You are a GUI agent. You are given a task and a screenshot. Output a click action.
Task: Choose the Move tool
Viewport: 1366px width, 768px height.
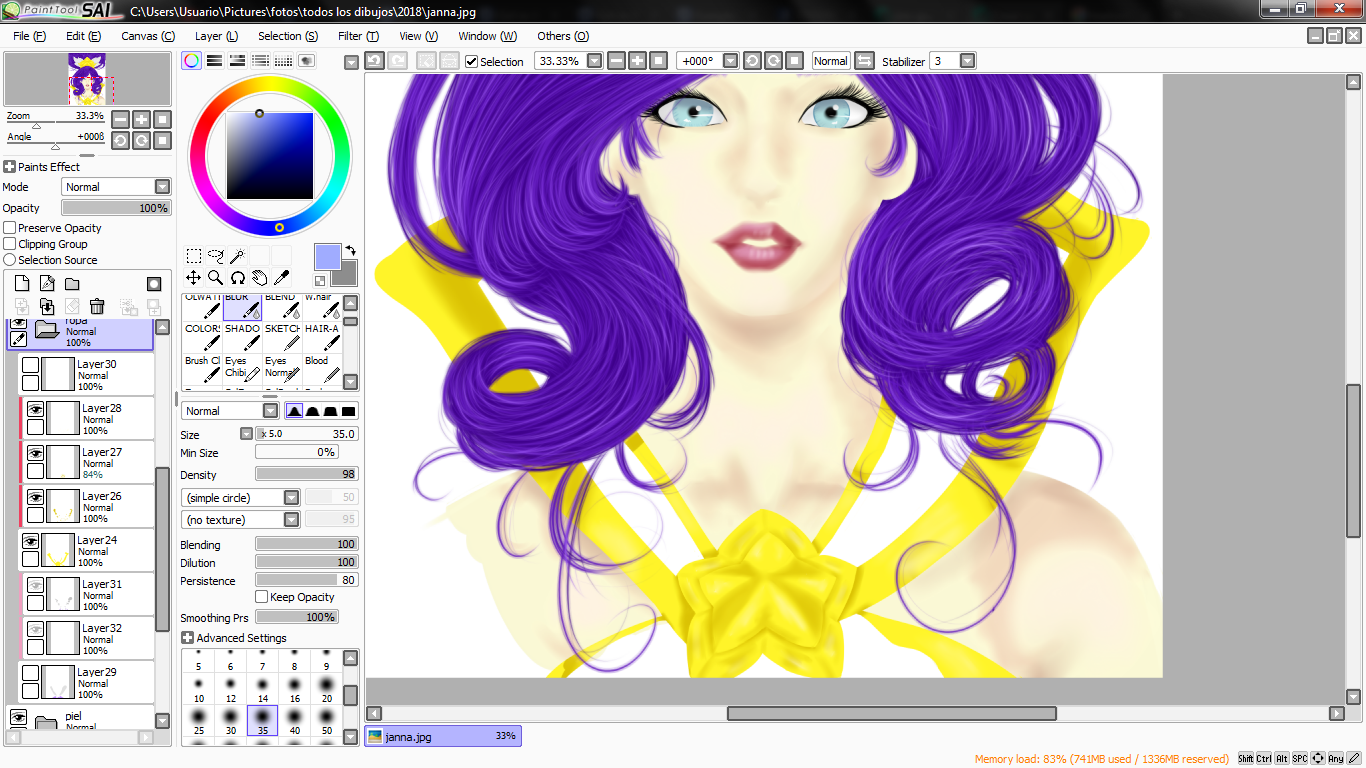pyautogui.click(x=194, y=278)
